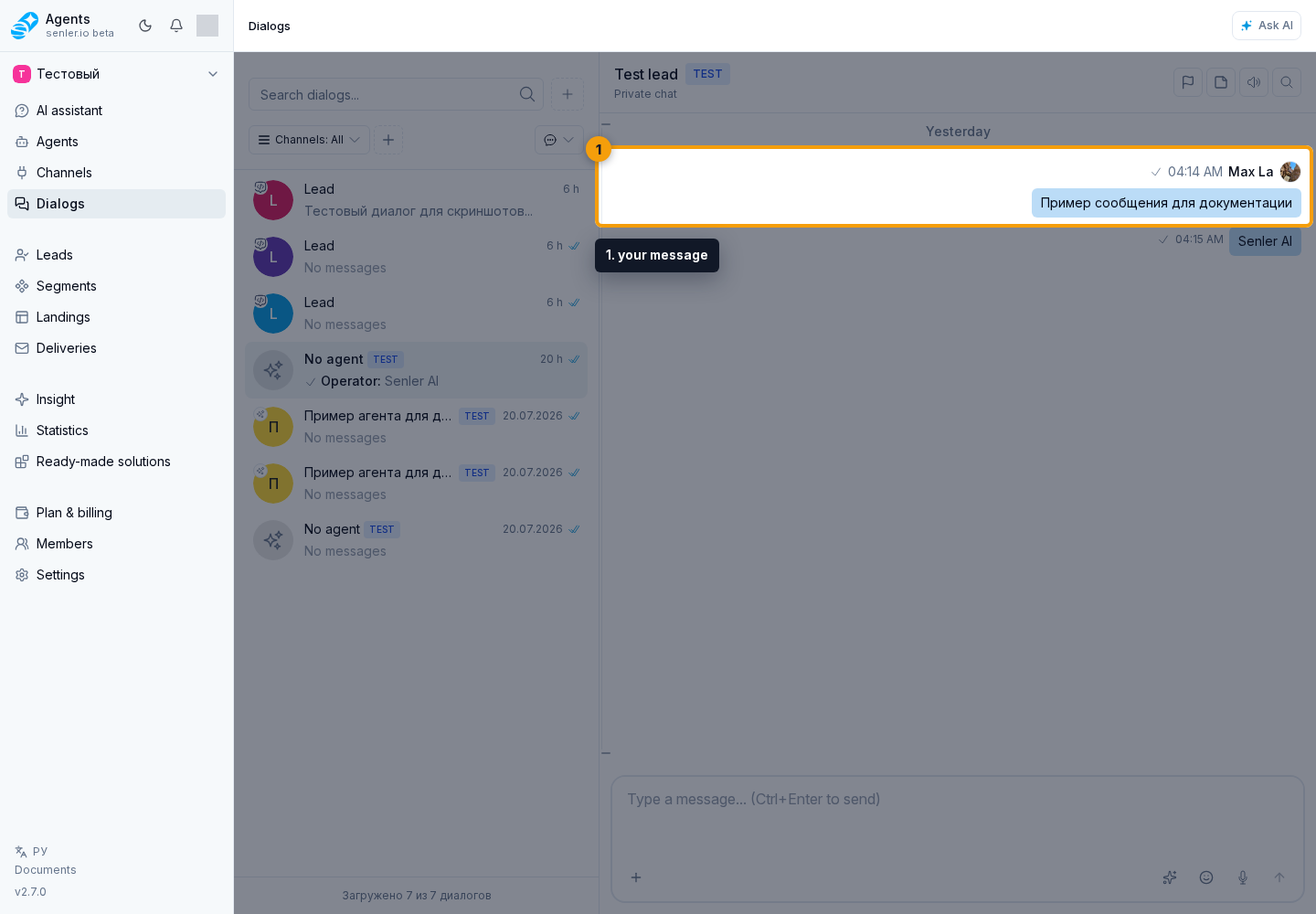Image resolution: width=1316 pixels, height=914 pixels.
Task: Click the flag icon in chat header
Action: 1188,82
